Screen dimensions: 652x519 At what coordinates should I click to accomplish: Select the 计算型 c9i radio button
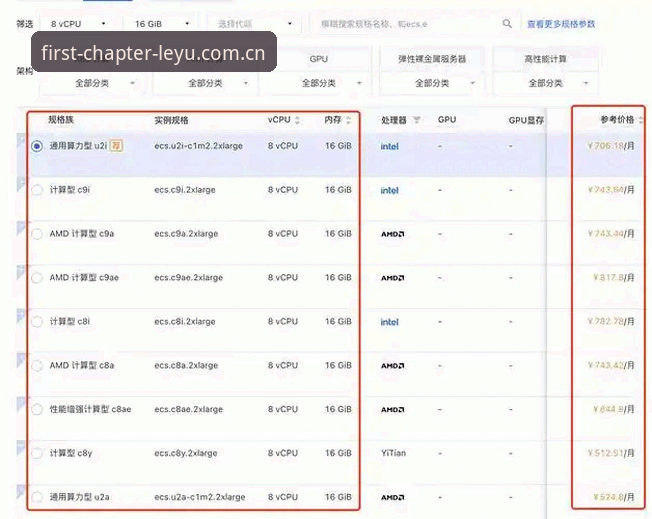37,190
